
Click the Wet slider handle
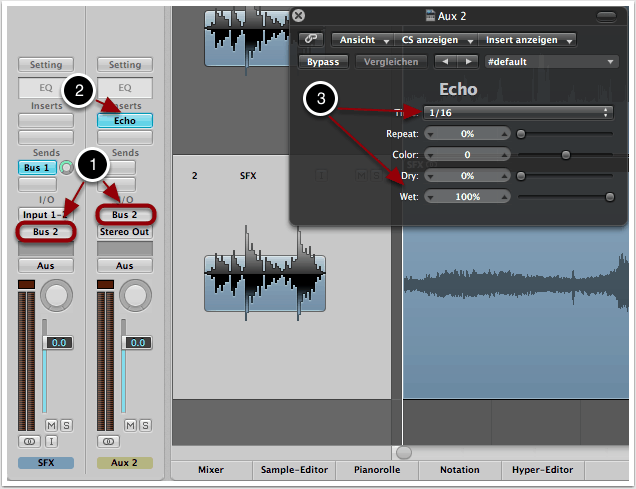610,197
